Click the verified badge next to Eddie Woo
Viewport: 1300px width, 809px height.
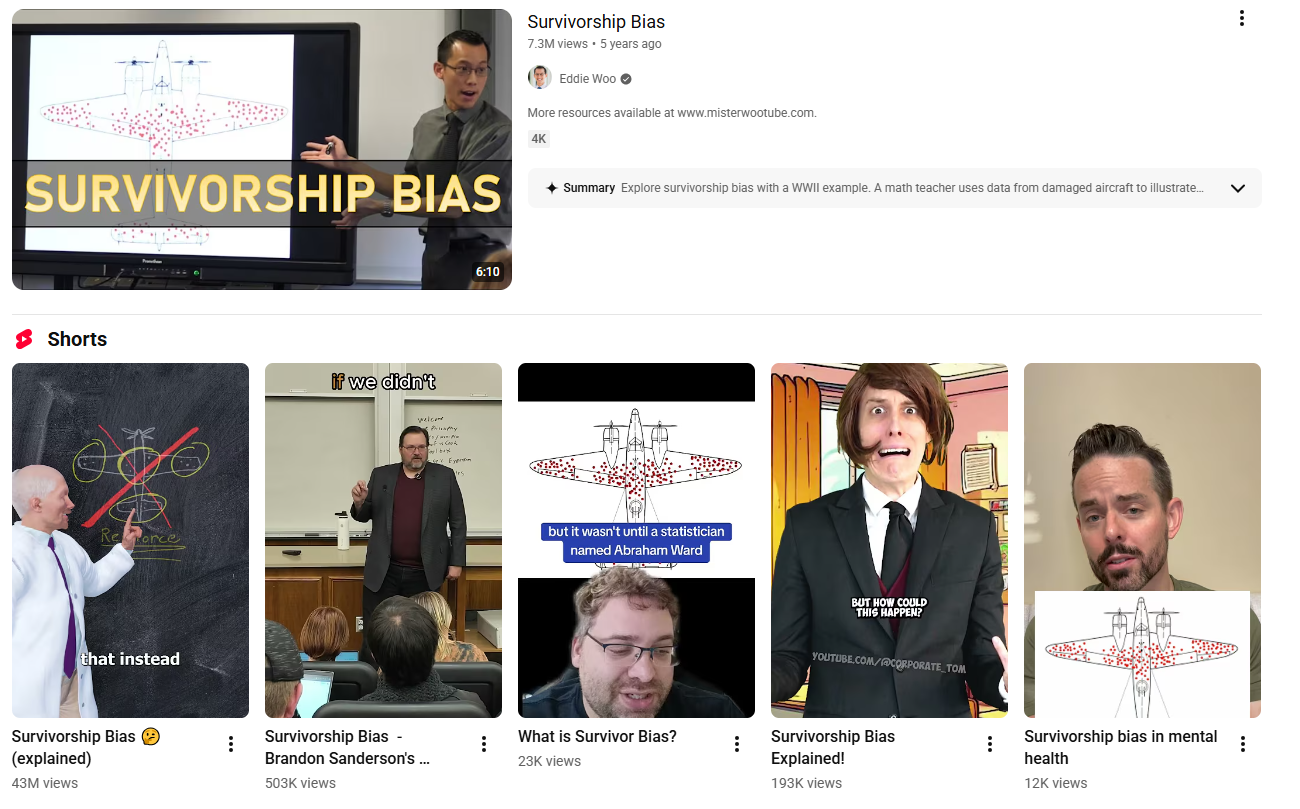[x=626, y=79]
